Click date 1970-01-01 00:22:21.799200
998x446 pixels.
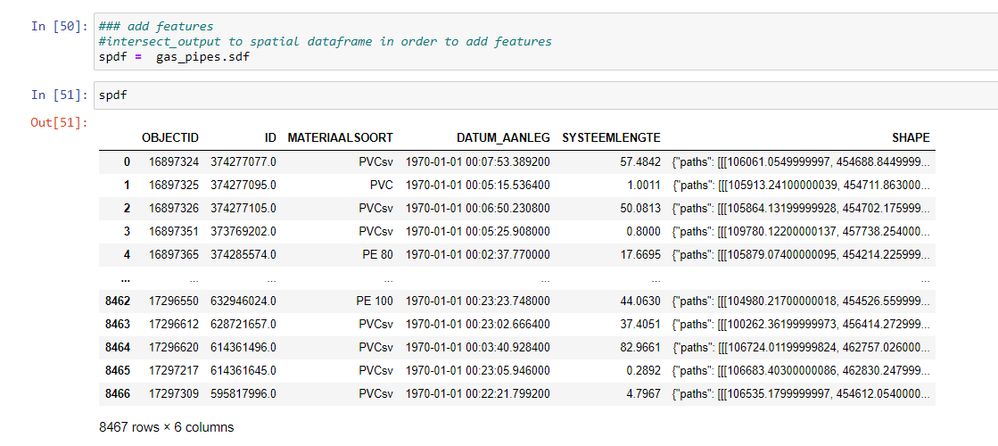(478, 394)
